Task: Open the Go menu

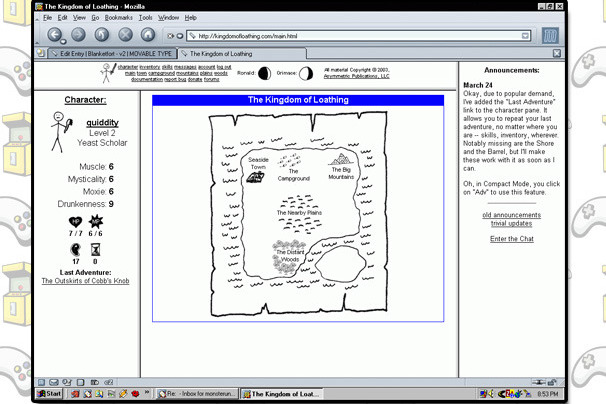Action: click(x=95, y=18)
